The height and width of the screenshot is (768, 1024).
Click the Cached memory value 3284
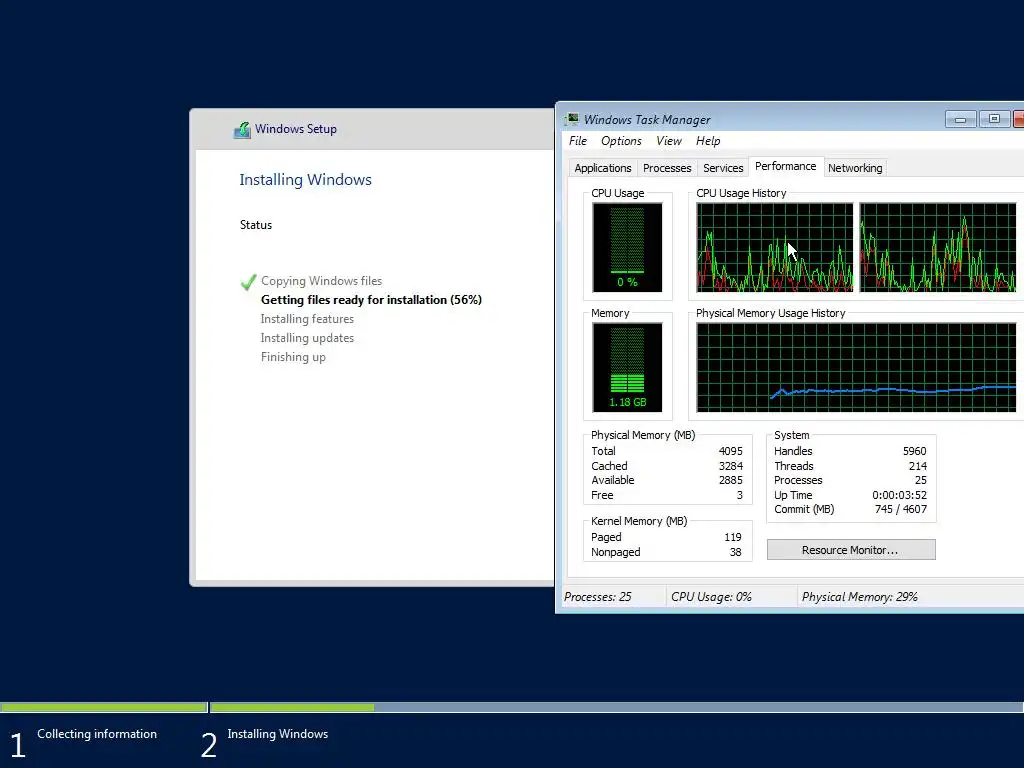pyautogui.click(x=730, y=466)
